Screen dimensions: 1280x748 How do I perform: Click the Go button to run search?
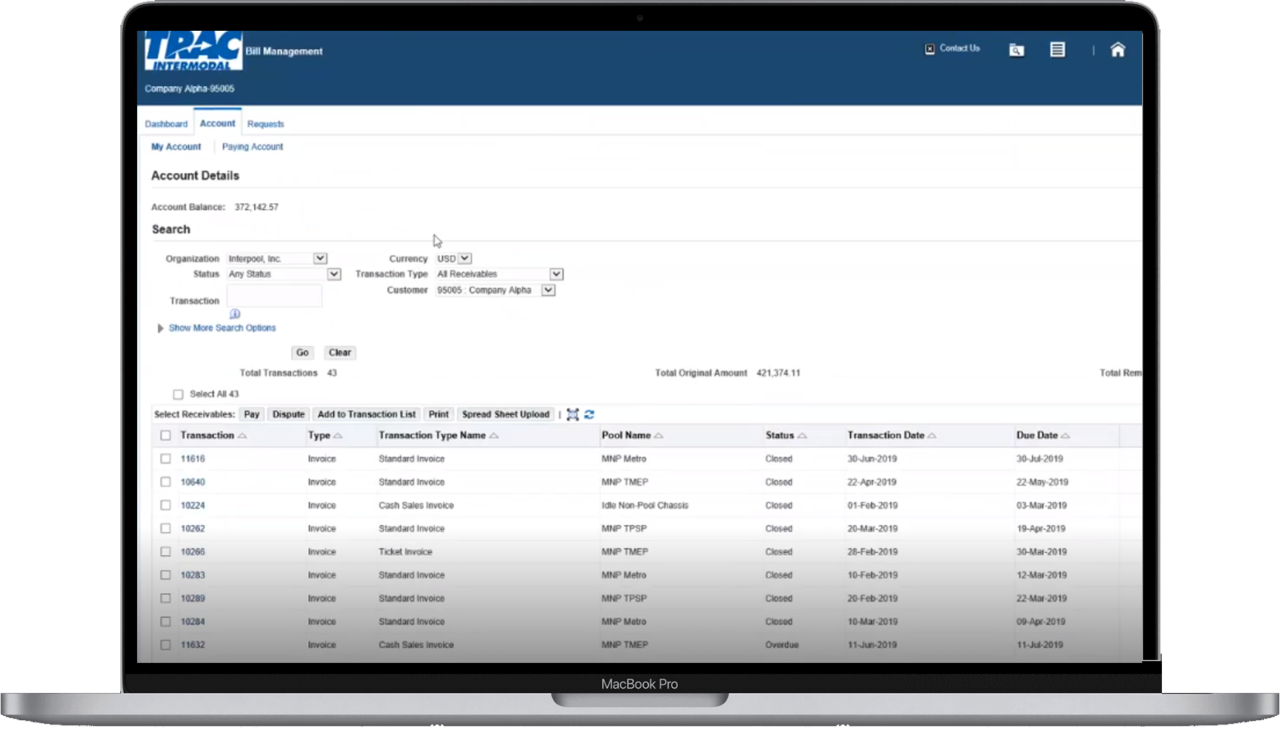click(x=302, y=352)
